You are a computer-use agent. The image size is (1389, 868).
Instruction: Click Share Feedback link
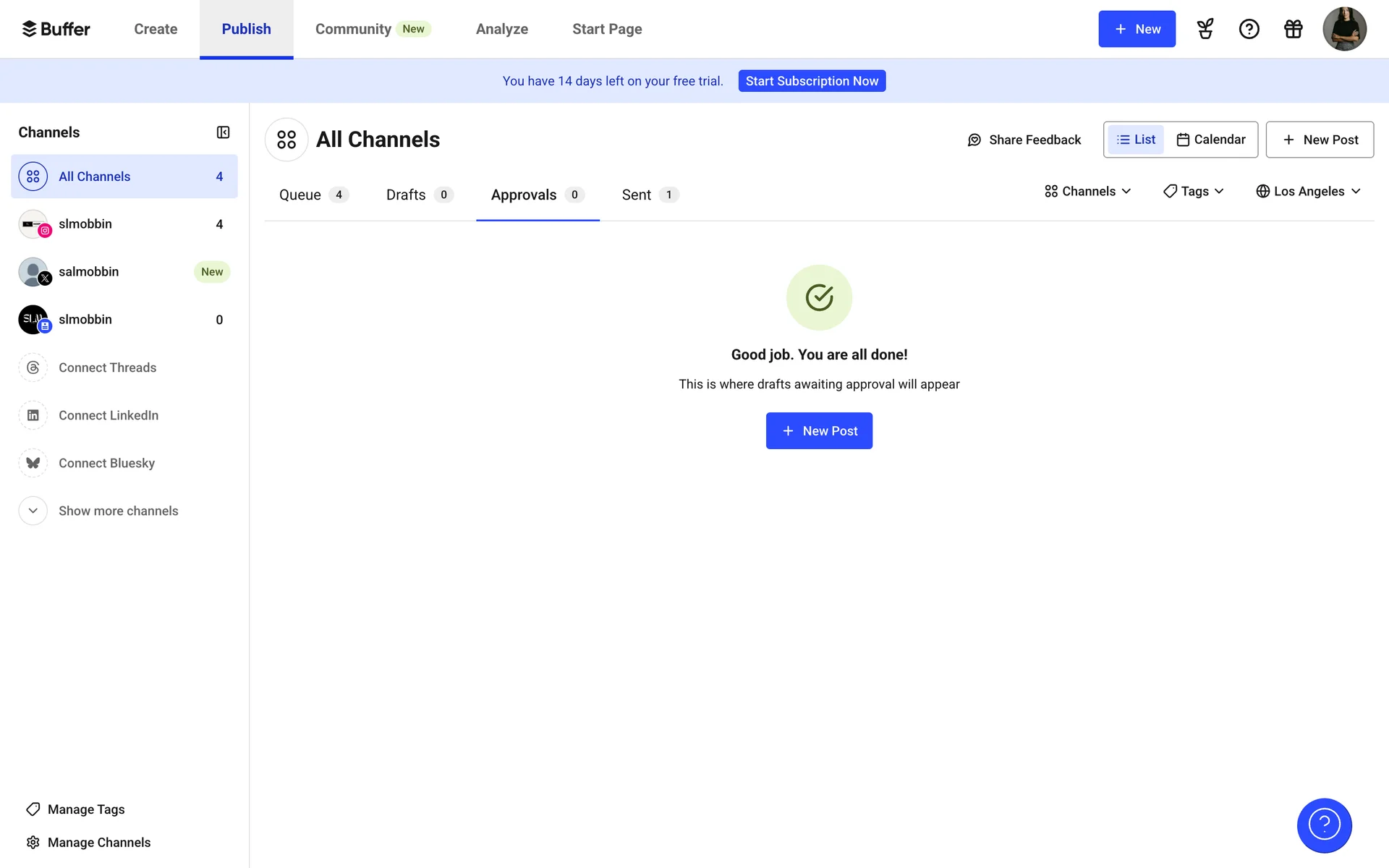pos(1024,140)
